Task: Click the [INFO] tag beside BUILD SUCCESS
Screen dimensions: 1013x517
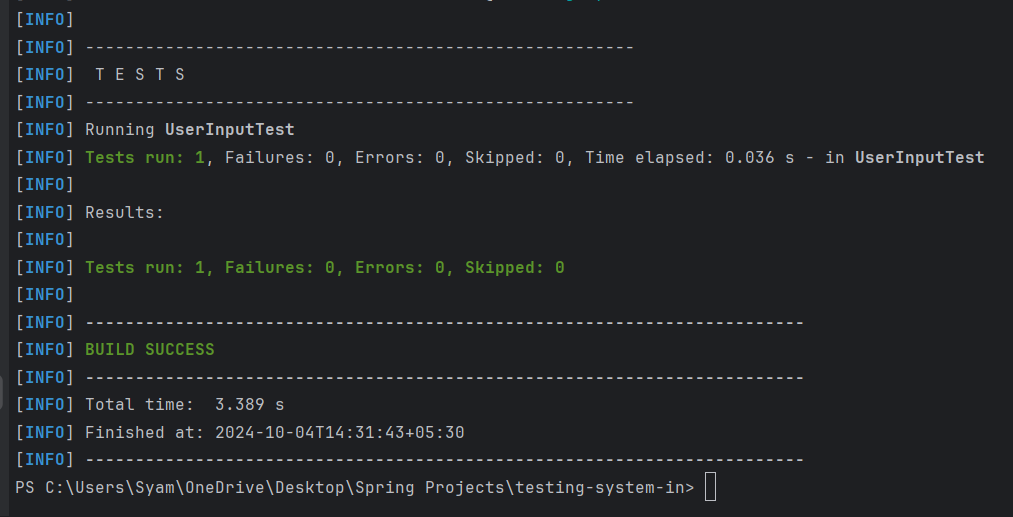Action: (45, 350)
